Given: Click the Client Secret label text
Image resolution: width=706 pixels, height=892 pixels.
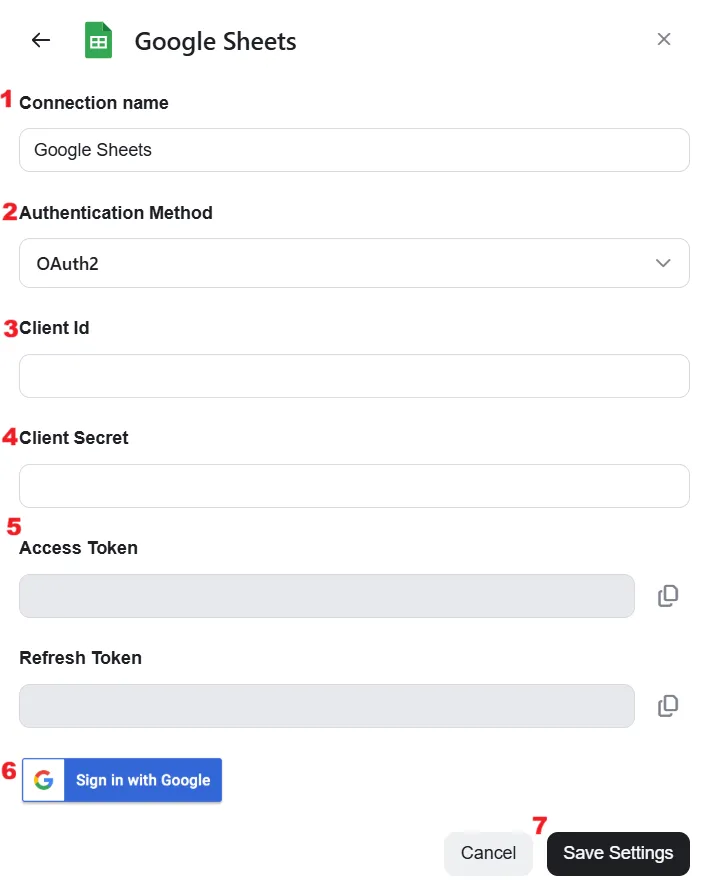Looking at the screenshot, I should pos(74,437).
